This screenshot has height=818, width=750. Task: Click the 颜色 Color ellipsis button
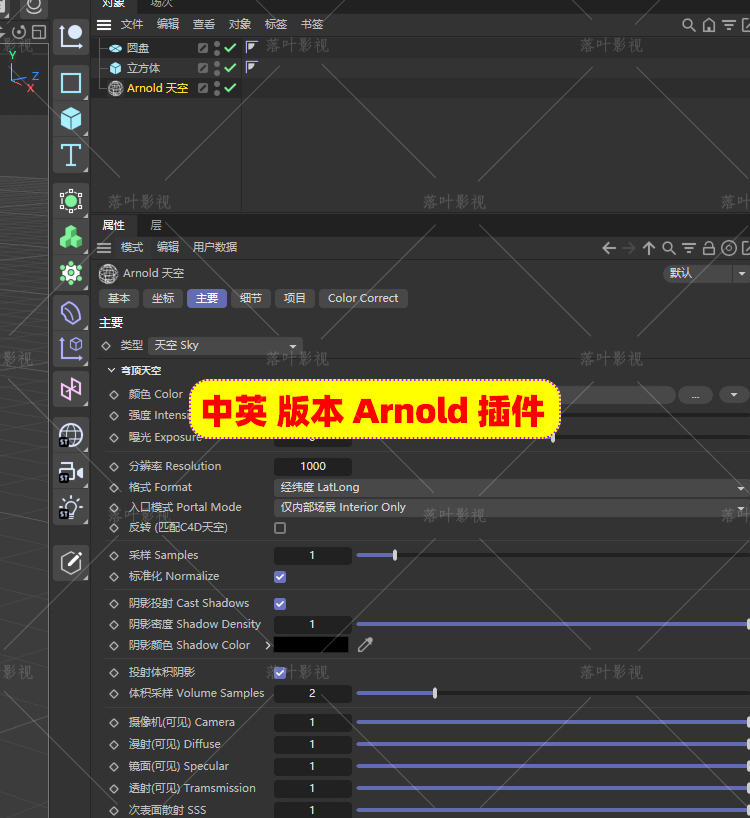(695, 395)
